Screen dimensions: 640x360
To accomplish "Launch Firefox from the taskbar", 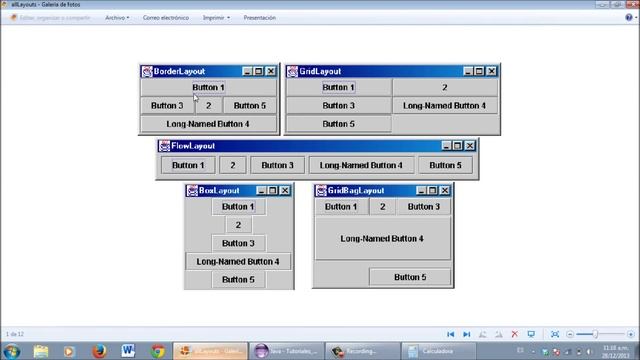I will tap(99, 351).
